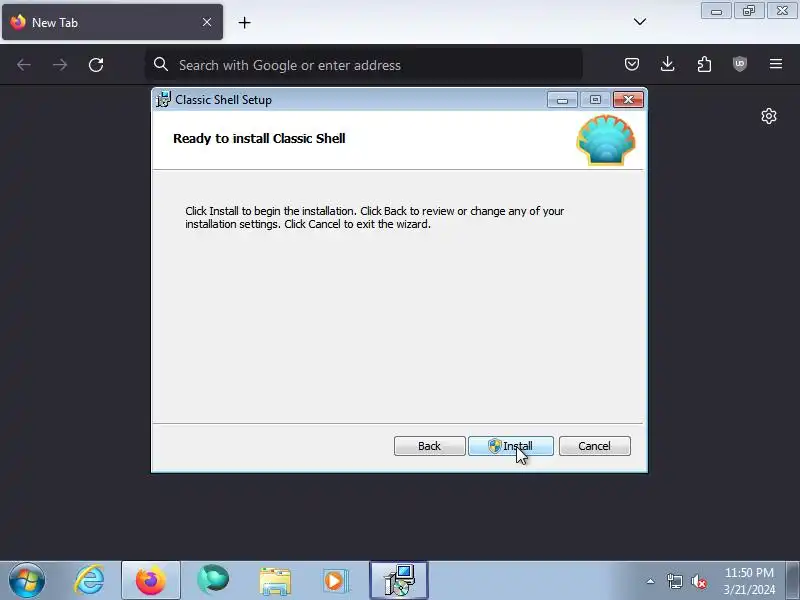Open the taskbar clock showing 11:50 PM
800x600 pixels.
(x=749, y=581)
